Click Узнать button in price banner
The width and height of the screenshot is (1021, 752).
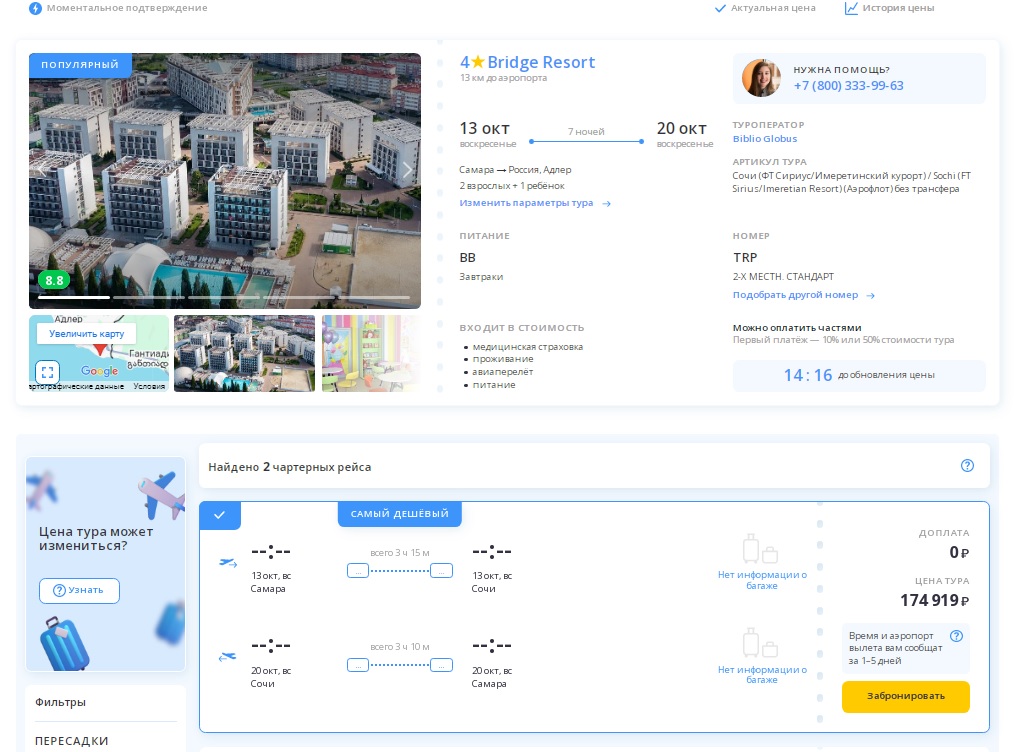(79, 591)
